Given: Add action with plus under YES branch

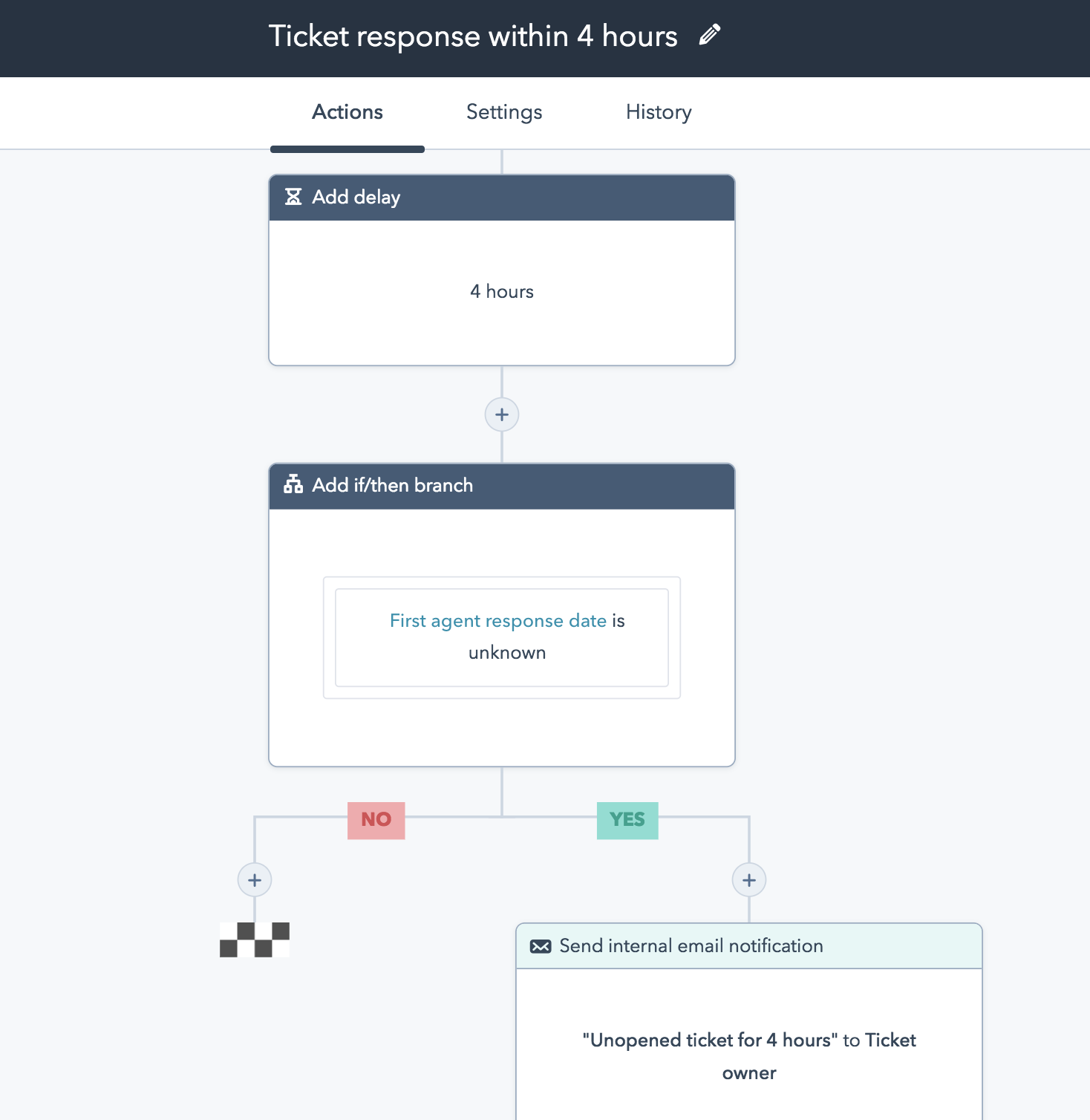Looking at the screenshot, I should tap(749, 880).
